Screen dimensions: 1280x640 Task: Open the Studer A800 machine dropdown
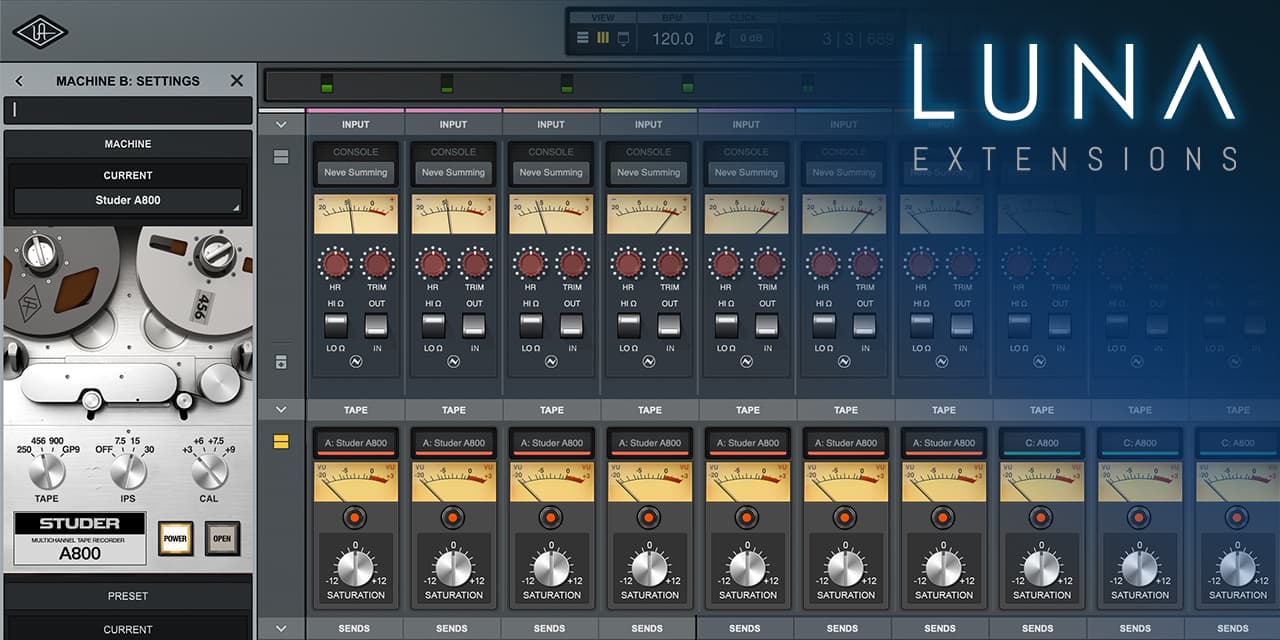(128, 200)
